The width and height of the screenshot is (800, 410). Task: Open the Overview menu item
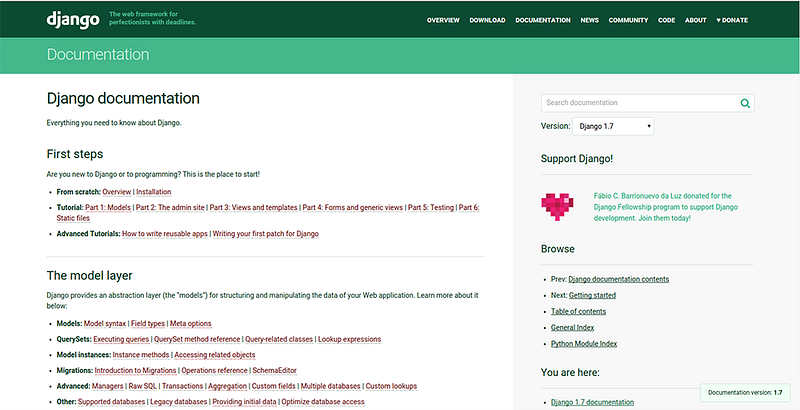443,20
